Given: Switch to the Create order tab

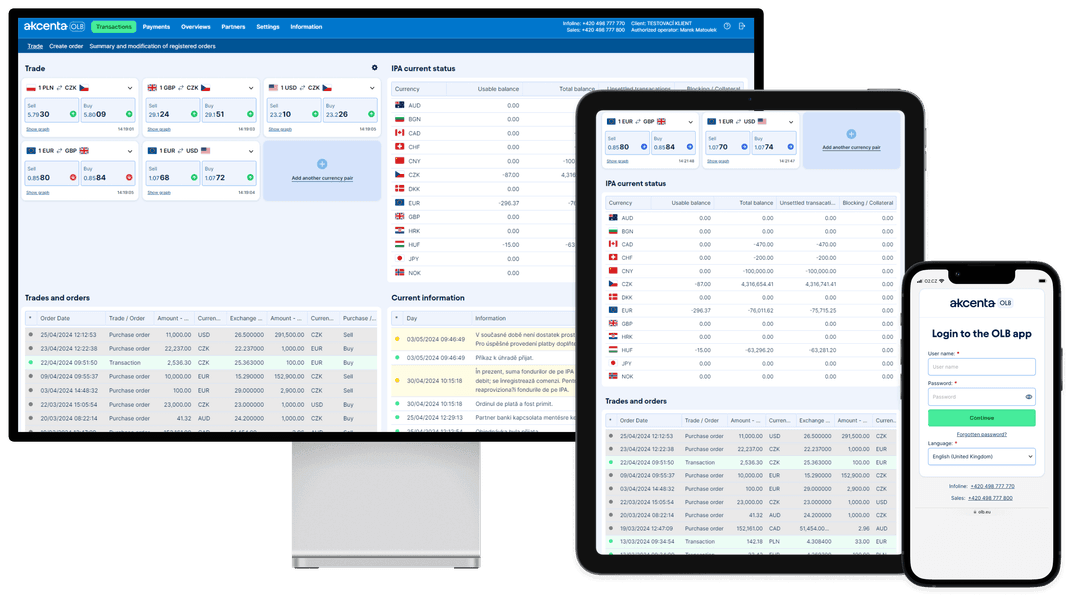Looking at the screenshot, I should (x=66, y=46).
